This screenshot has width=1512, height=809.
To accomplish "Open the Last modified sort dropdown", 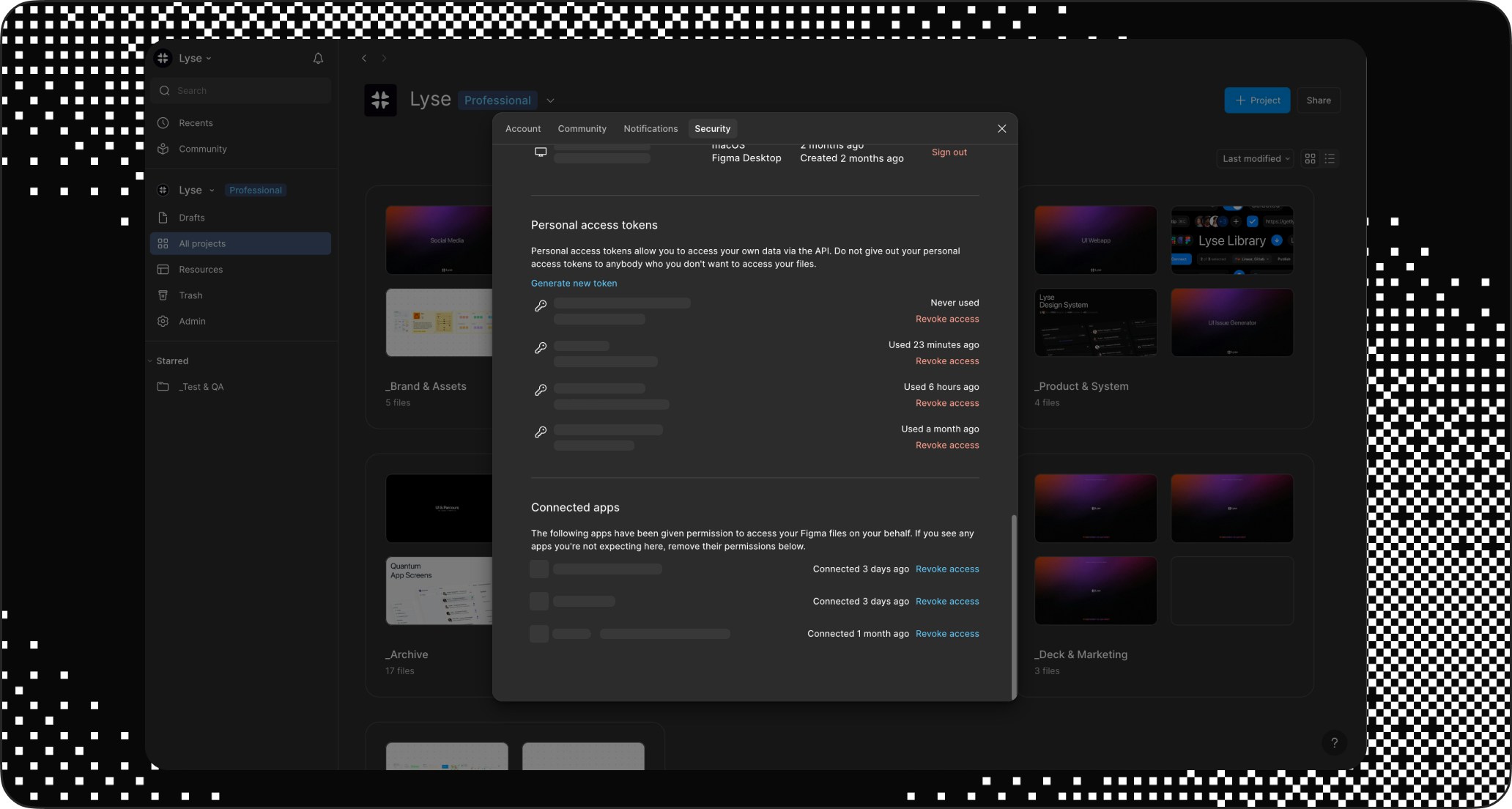I will coord(1256,158).
